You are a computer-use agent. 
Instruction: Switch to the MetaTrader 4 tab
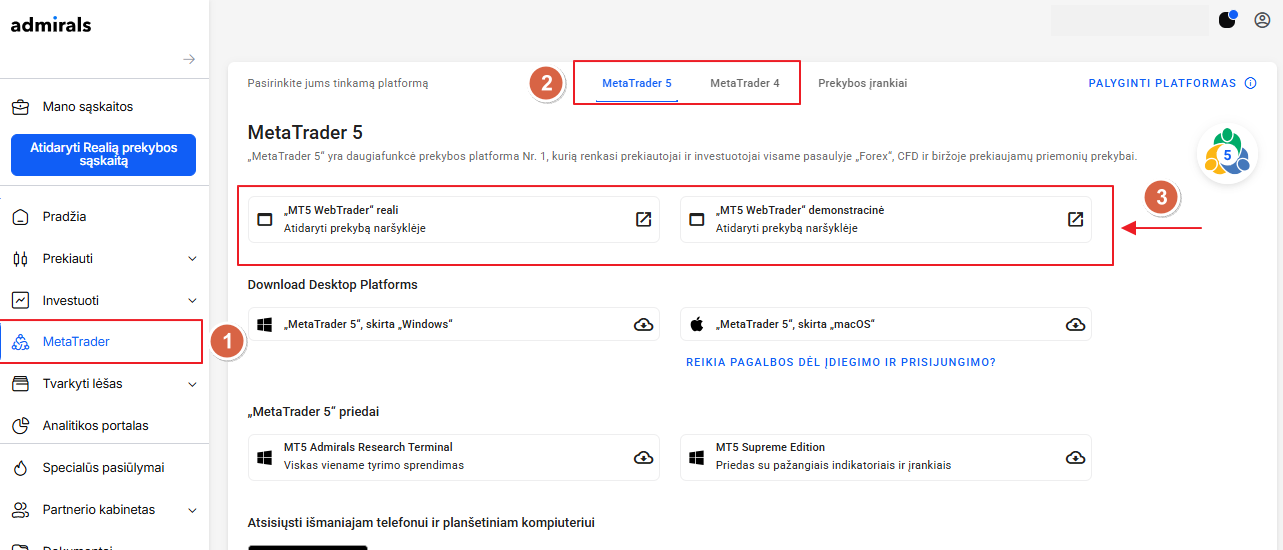[745, 84]
